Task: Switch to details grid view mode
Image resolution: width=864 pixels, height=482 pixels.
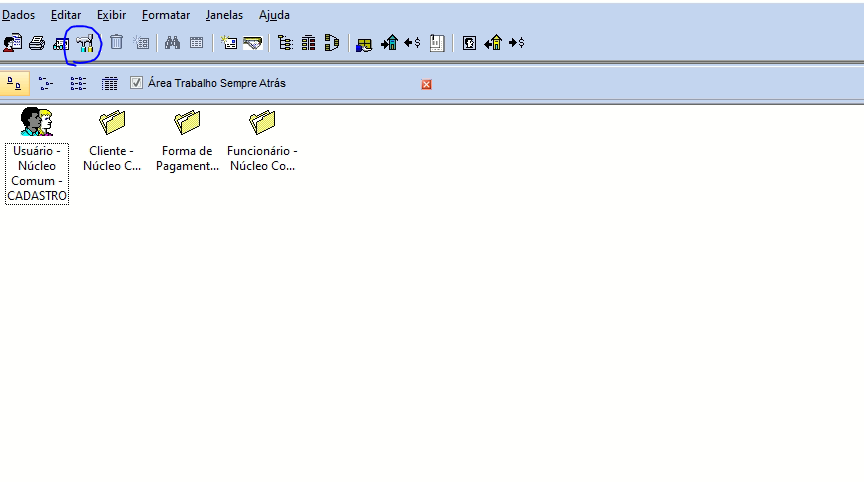Action: (110, 84)
